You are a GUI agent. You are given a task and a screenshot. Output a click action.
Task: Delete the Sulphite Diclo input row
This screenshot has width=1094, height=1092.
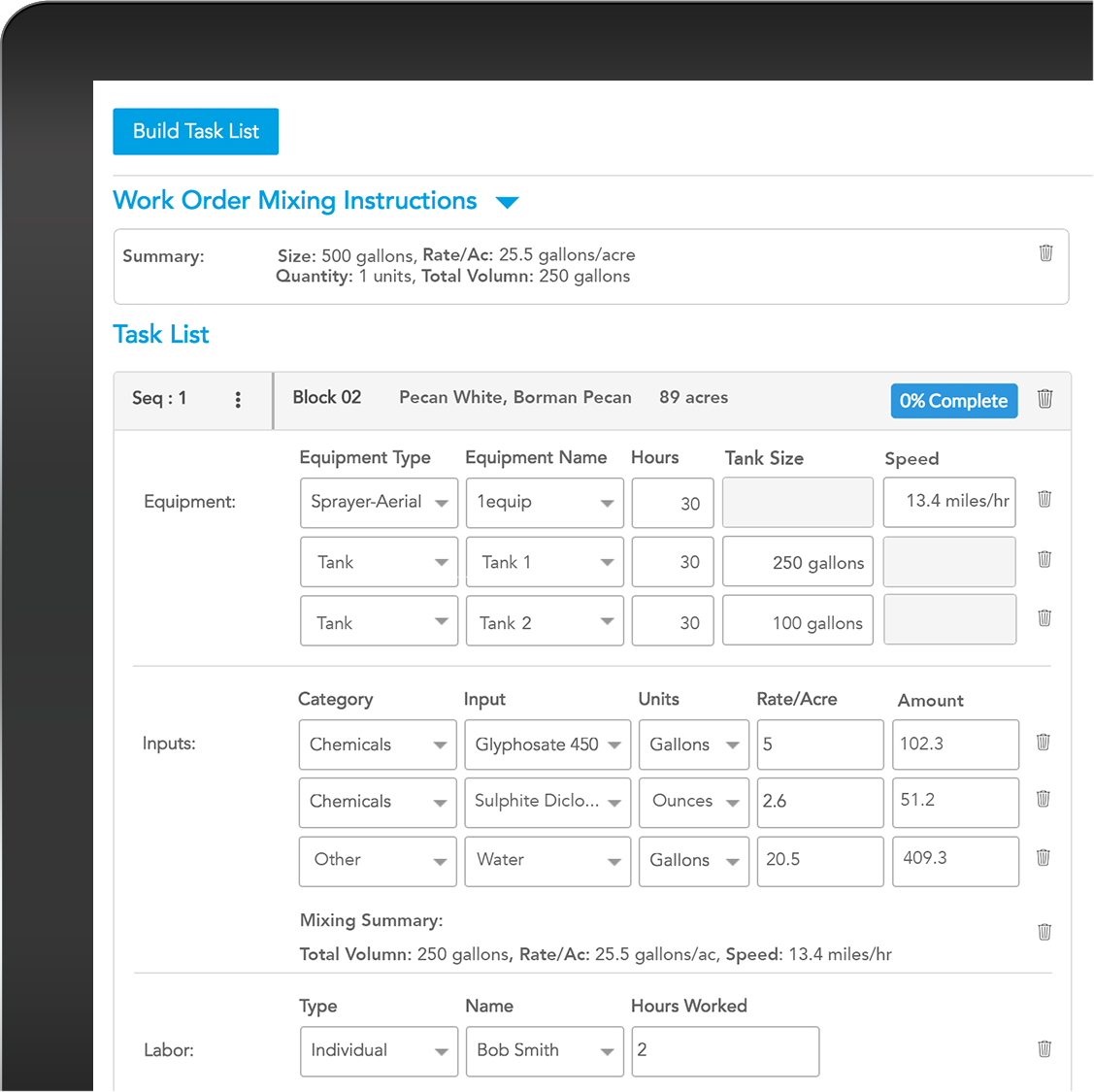[1044, 799]
